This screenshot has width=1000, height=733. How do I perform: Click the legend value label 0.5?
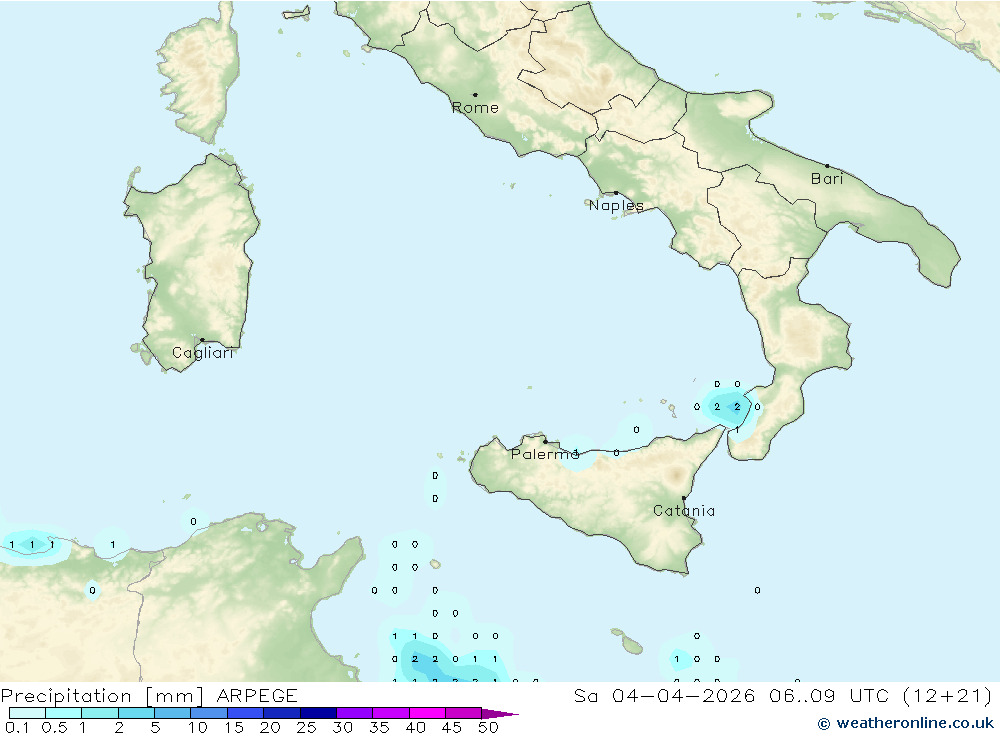tap(54, 727)
